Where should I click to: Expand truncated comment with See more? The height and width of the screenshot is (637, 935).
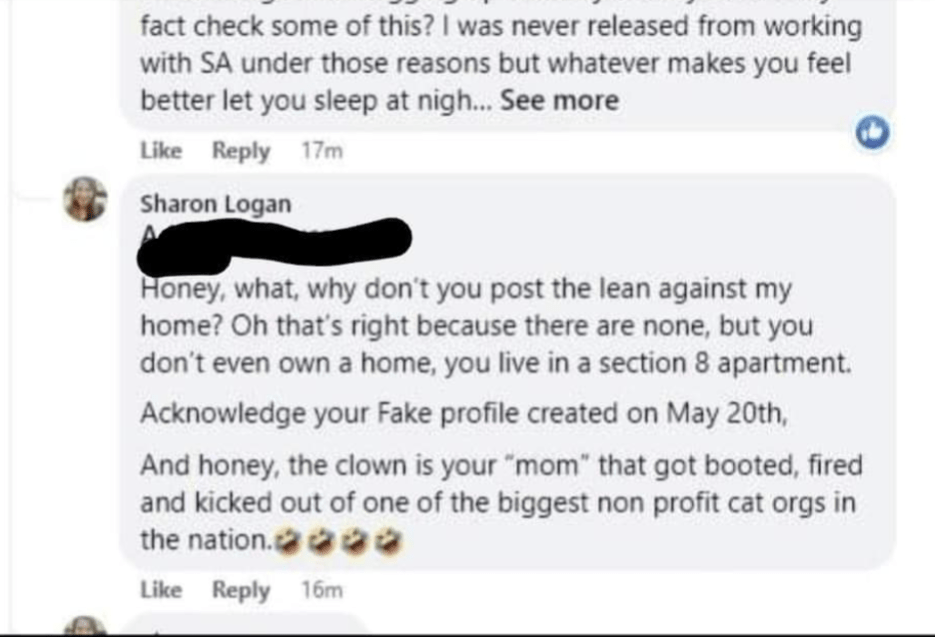[x=559, y=101]
